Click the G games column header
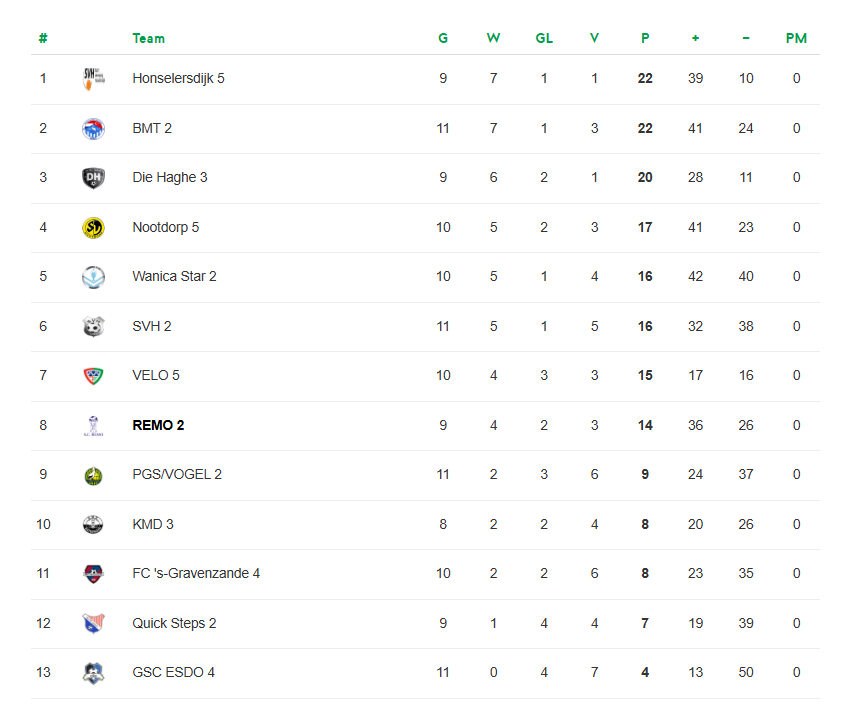The image size is (851, 726). pos(443,38)
